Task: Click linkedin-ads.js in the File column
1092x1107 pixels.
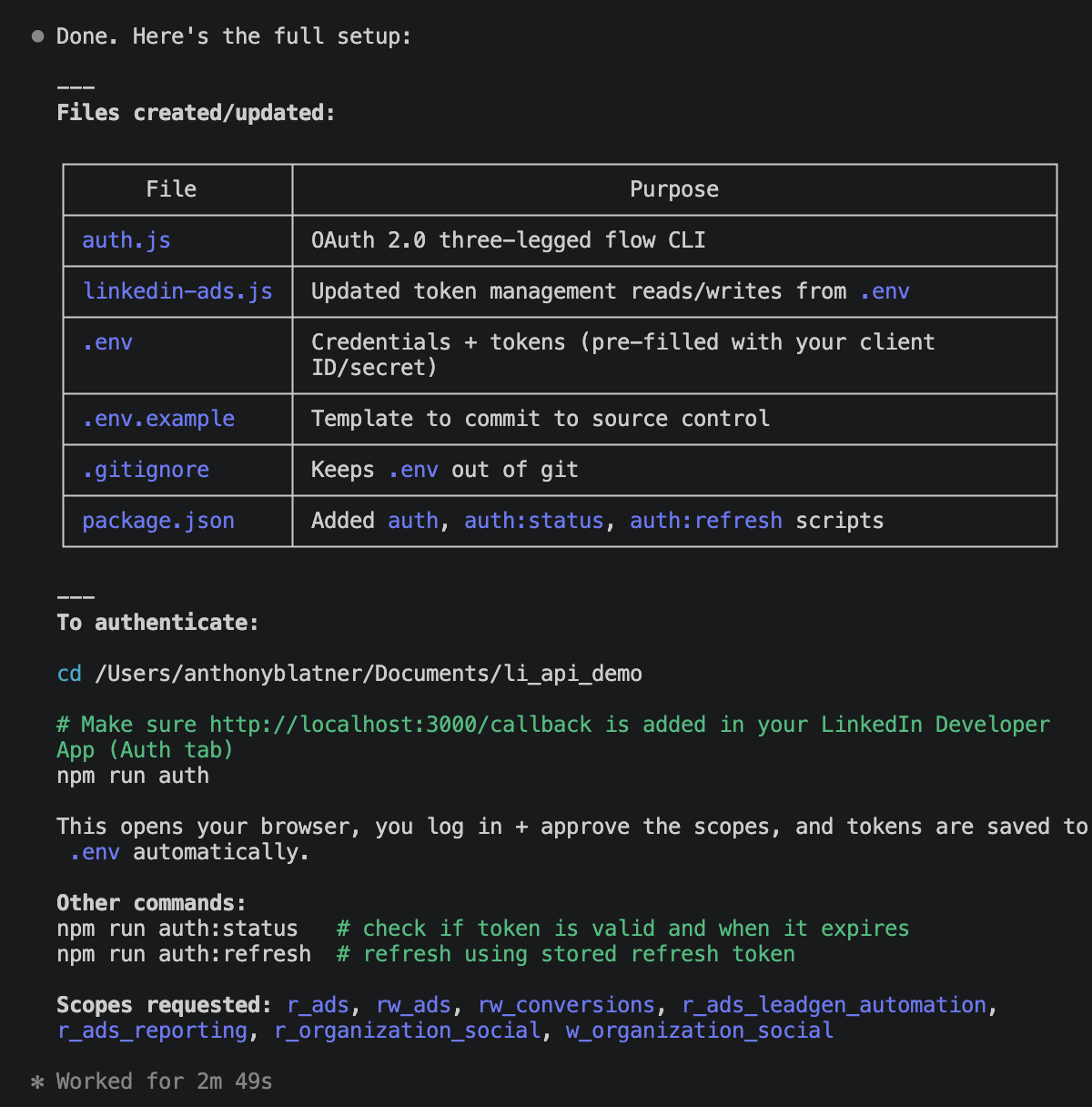Action: click(177, 291)
